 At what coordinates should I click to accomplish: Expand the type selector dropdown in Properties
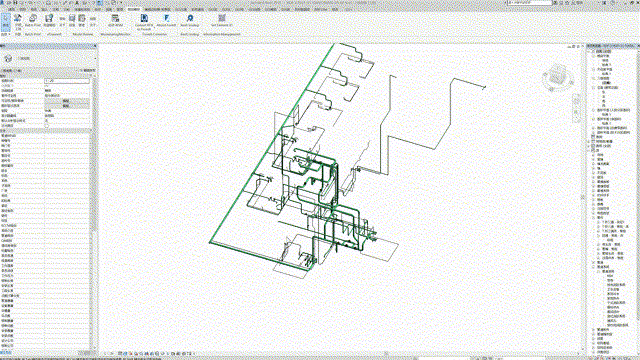(x=94, y=58)
